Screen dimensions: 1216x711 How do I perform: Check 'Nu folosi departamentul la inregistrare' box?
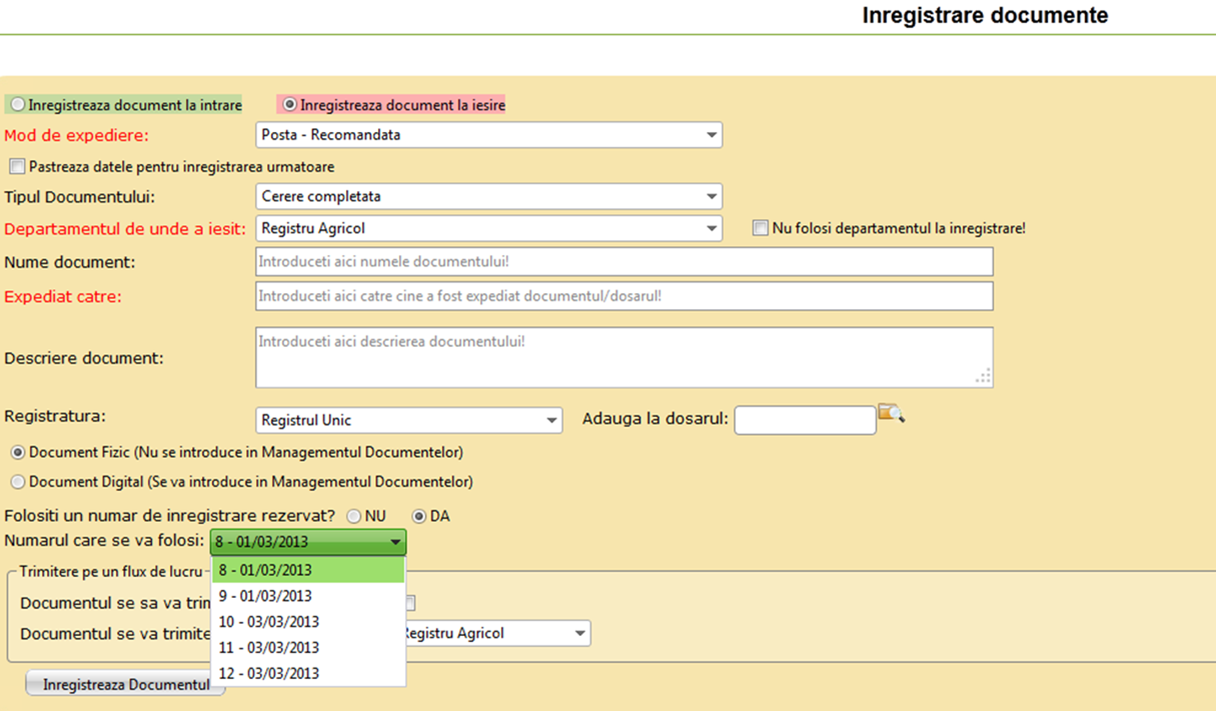761,228
